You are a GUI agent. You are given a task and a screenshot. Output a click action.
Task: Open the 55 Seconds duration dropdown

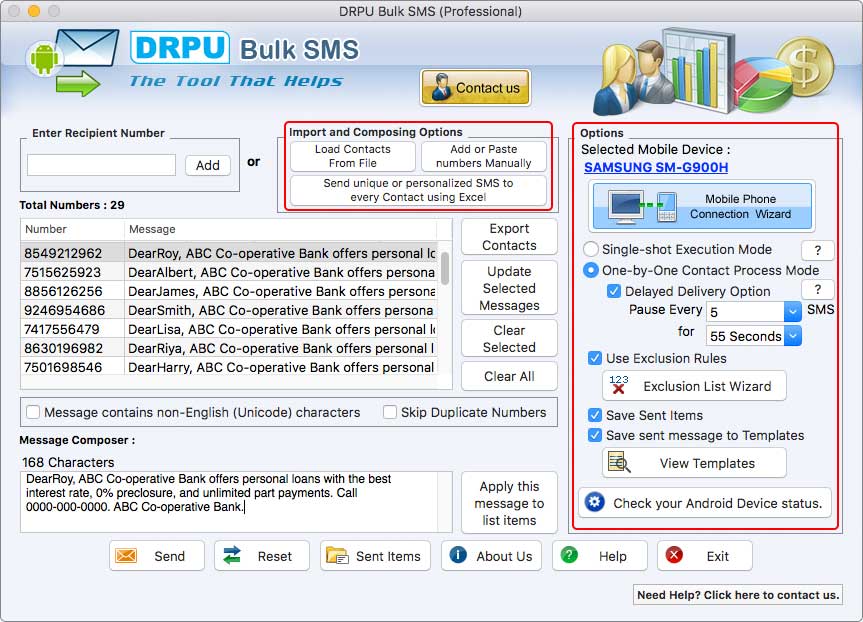[793, 336]
